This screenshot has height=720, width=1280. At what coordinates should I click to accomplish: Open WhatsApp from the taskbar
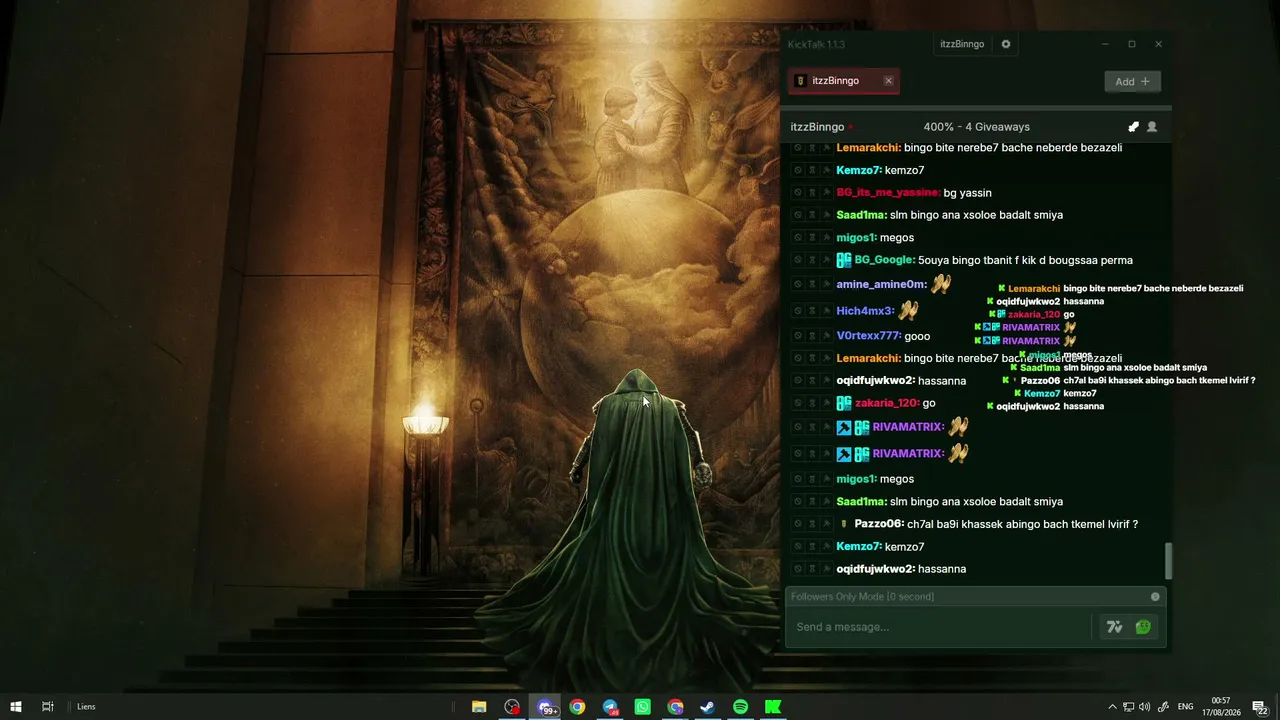[643, 707]
